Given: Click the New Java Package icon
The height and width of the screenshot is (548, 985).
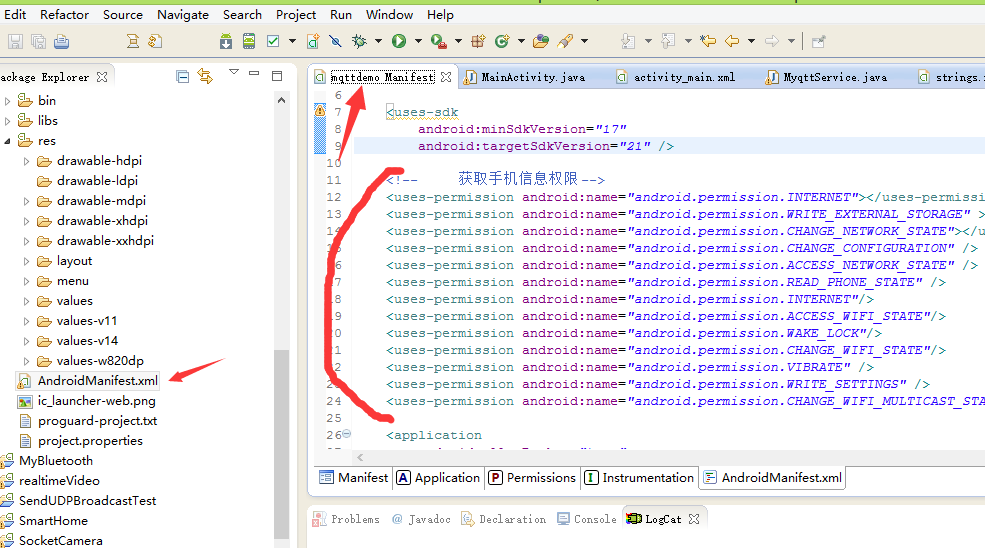Looking at the screenshot, I should coord(478,41).
